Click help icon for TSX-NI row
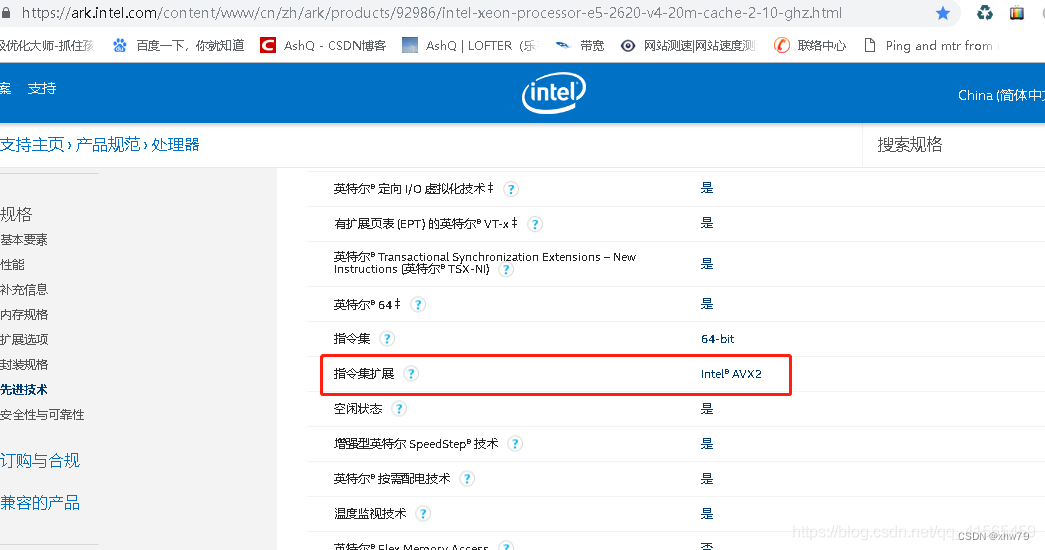The image size is (1045, 550). pyautogui.click(x=507, y=269)
